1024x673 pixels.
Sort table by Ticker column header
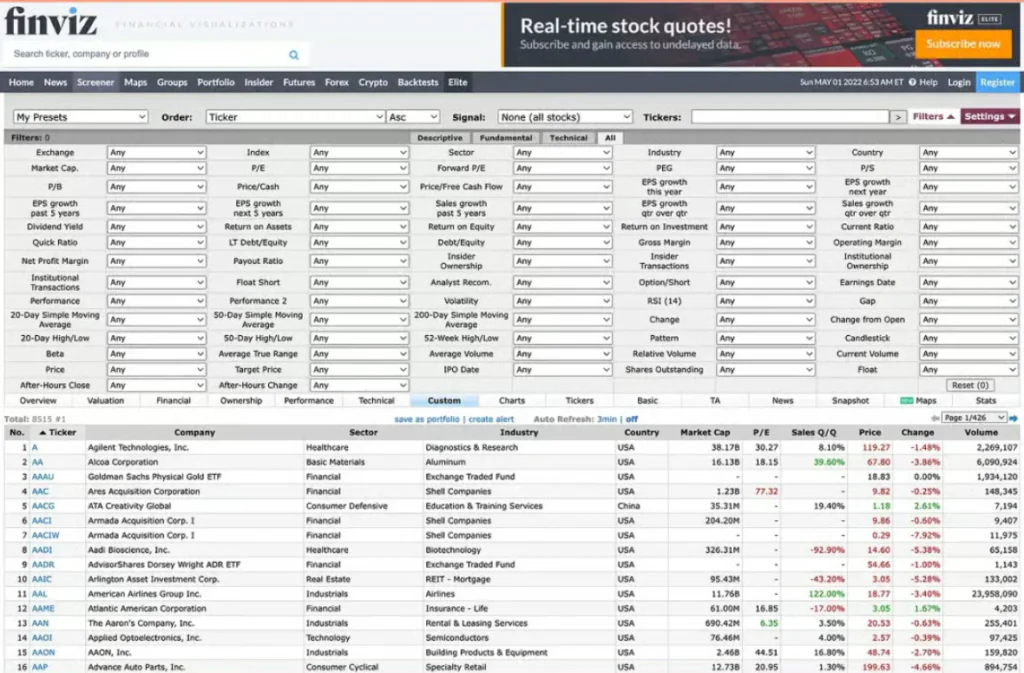57,432
